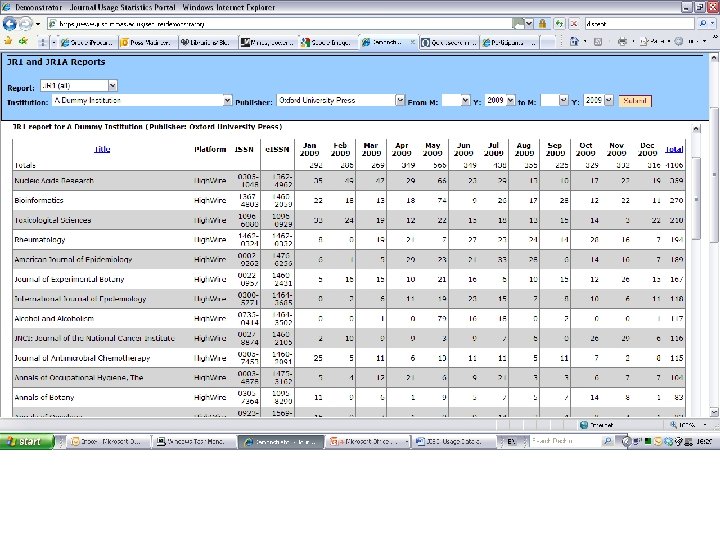Open the Windows Task Manager taskbar button
This screenshot has width=720, height=540.
click(x=195, y=442)
